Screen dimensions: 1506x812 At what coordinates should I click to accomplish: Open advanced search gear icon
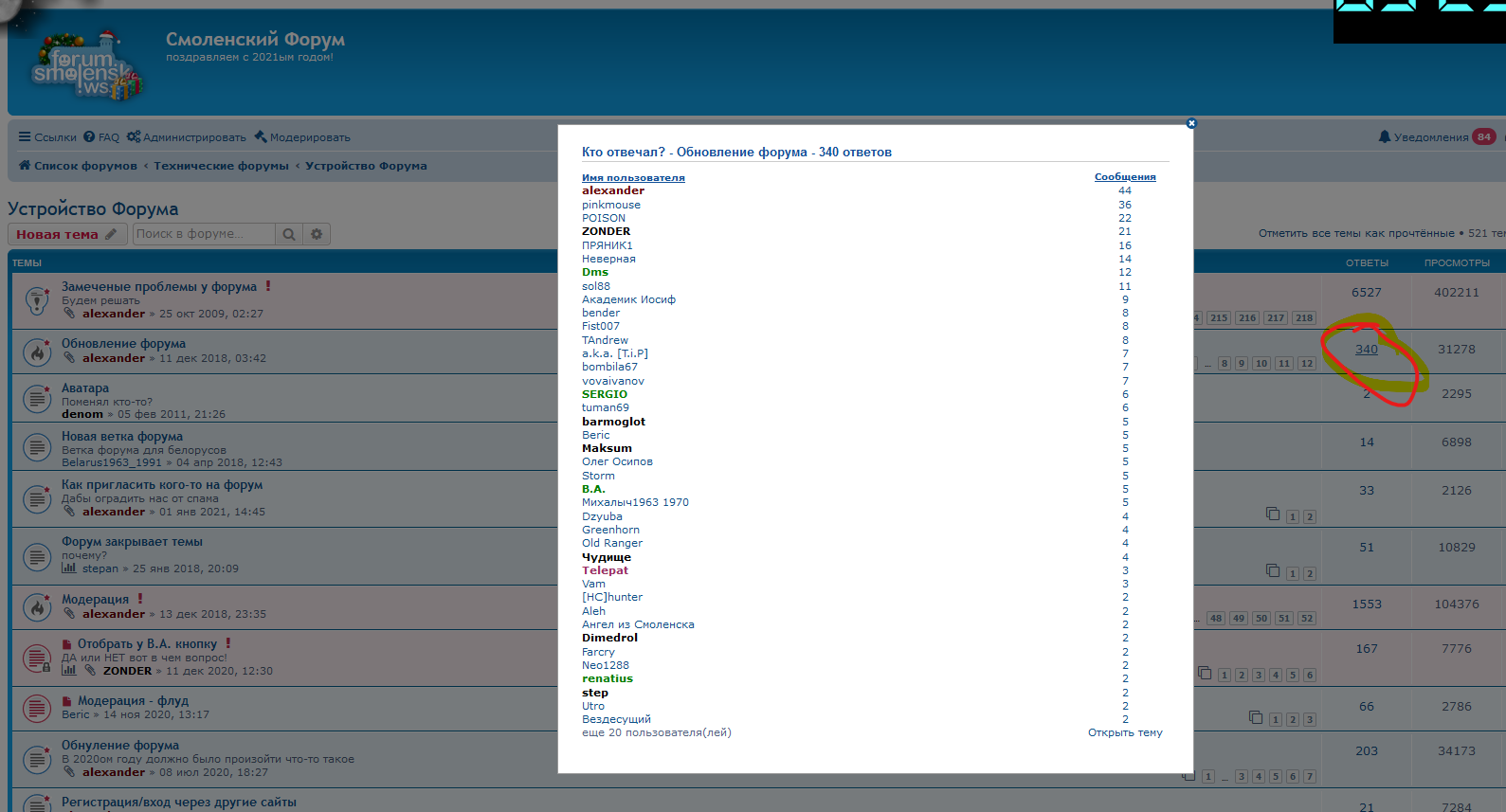point(317,234)
